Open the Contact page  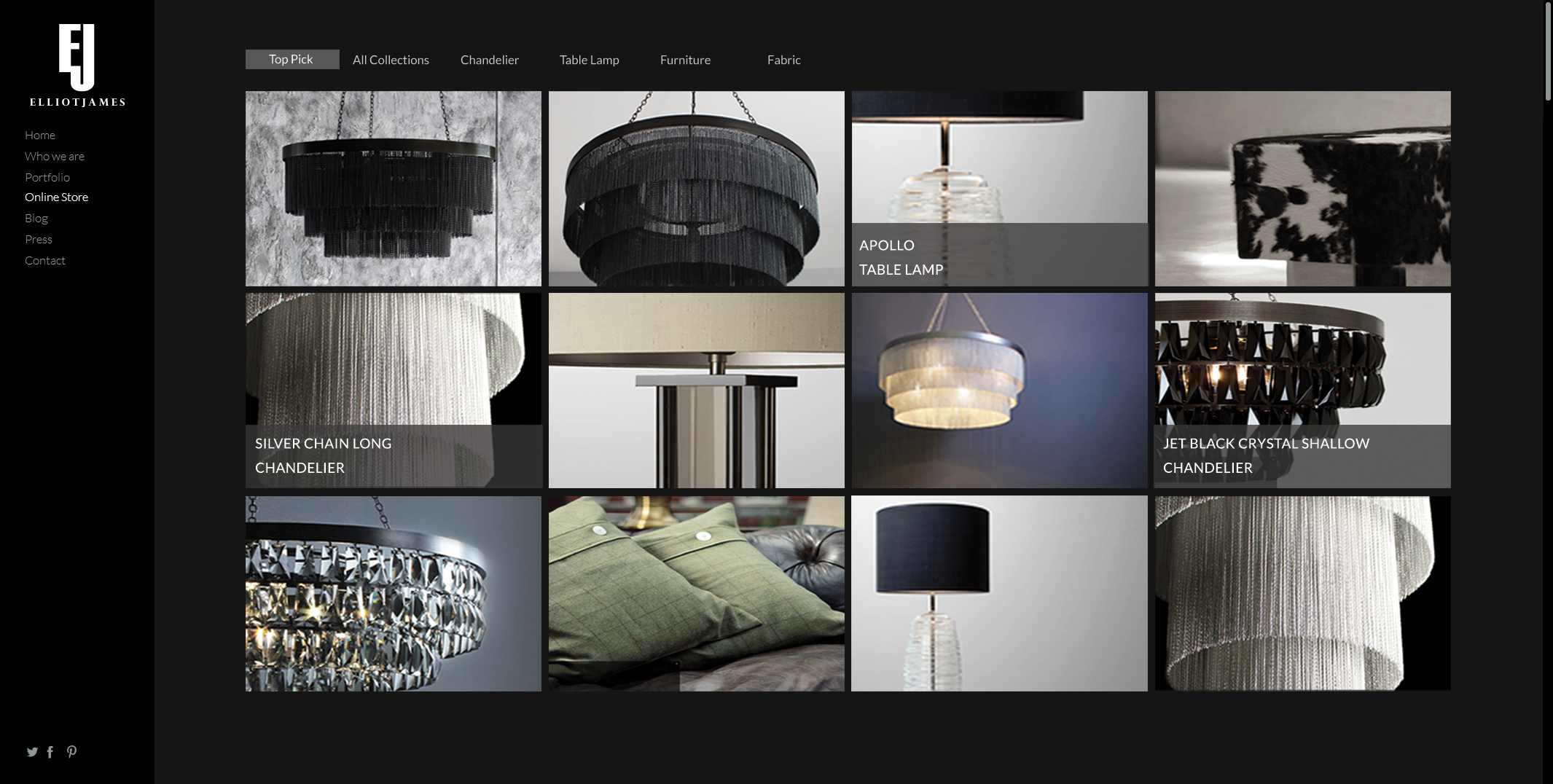pyautogui.click(x=45, y=260)
